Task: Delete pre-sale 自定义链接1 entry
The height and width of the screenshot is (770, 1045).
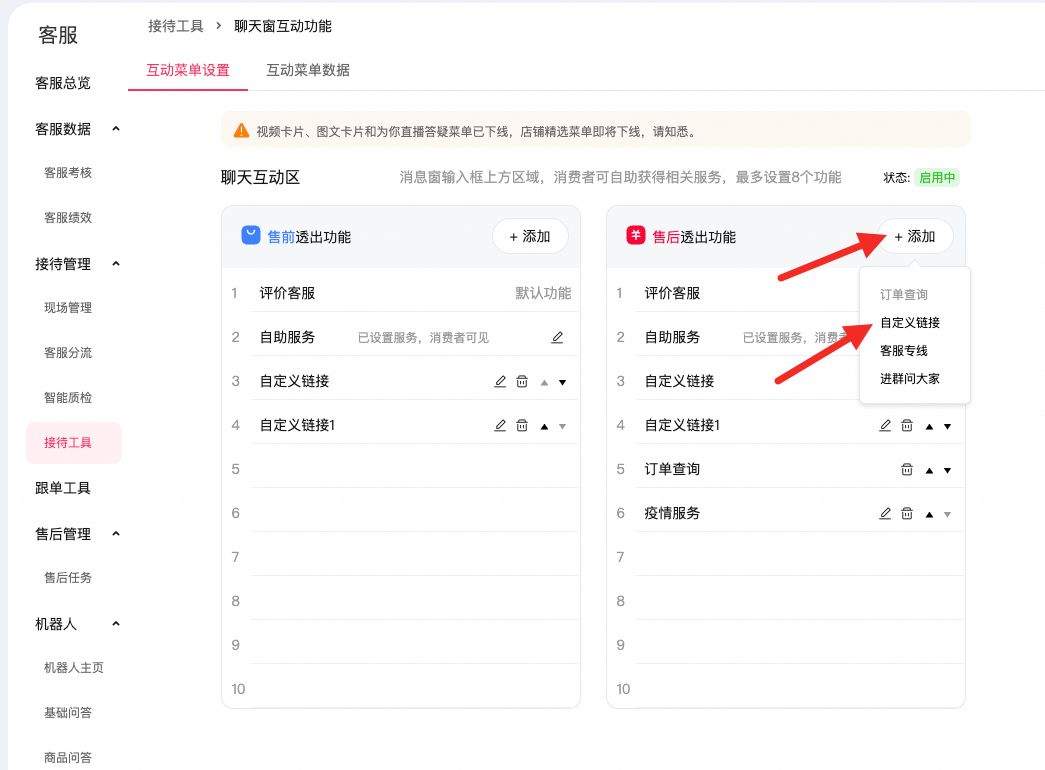Action: 522,426
